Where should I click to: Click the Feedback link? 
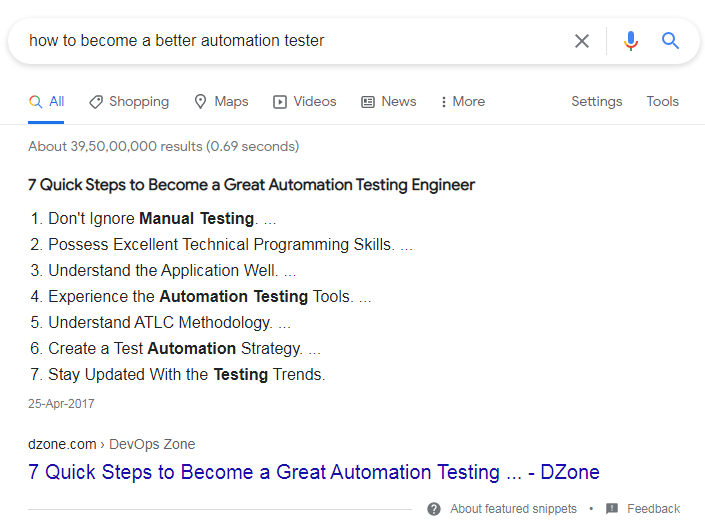coord(653,509)
